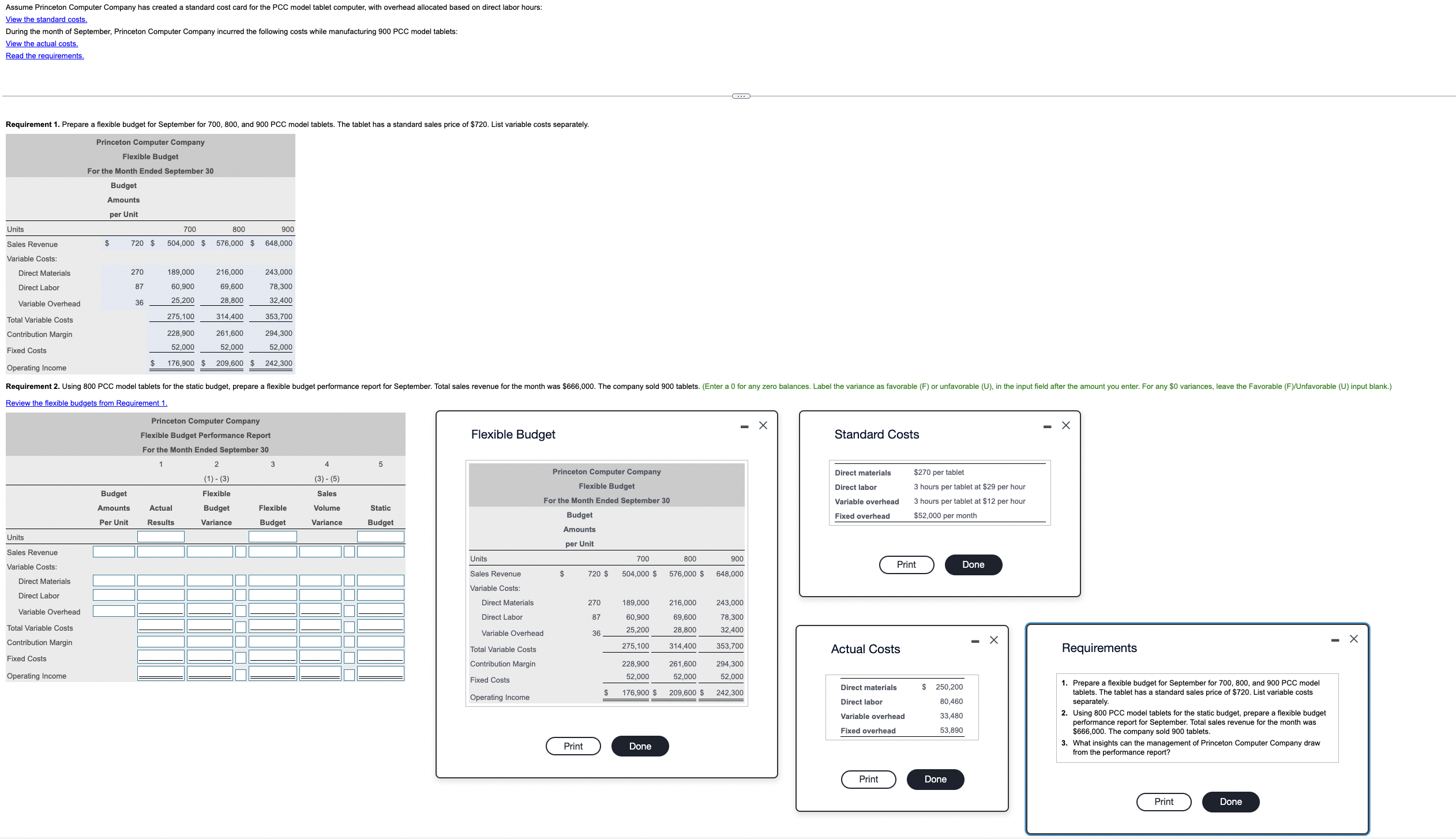Click Direct Materials budget per unit field
Screen dimensions: 1456x839
[114, 580]
